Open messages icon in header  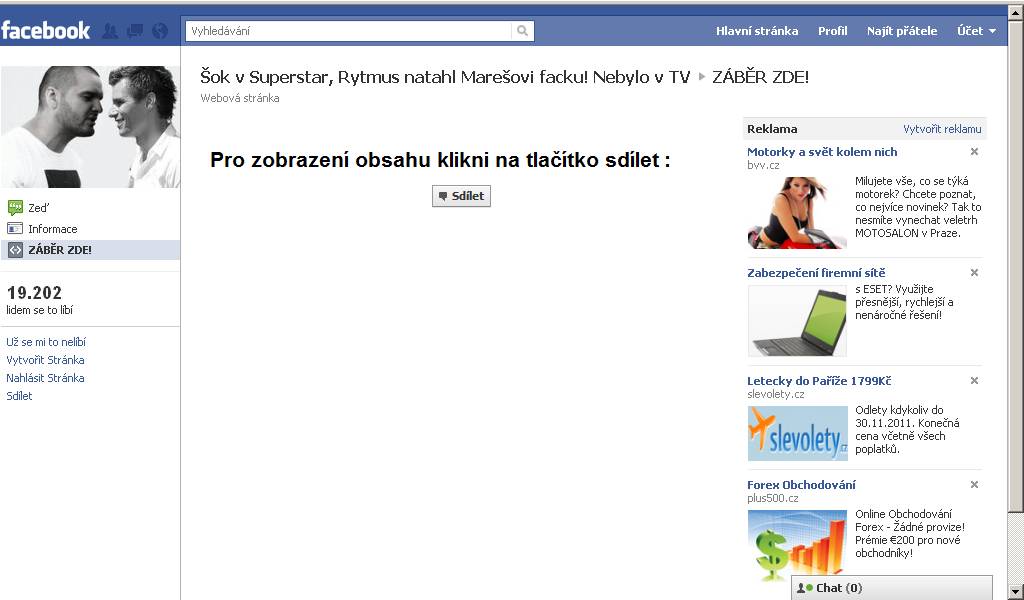tap(135, 31)
